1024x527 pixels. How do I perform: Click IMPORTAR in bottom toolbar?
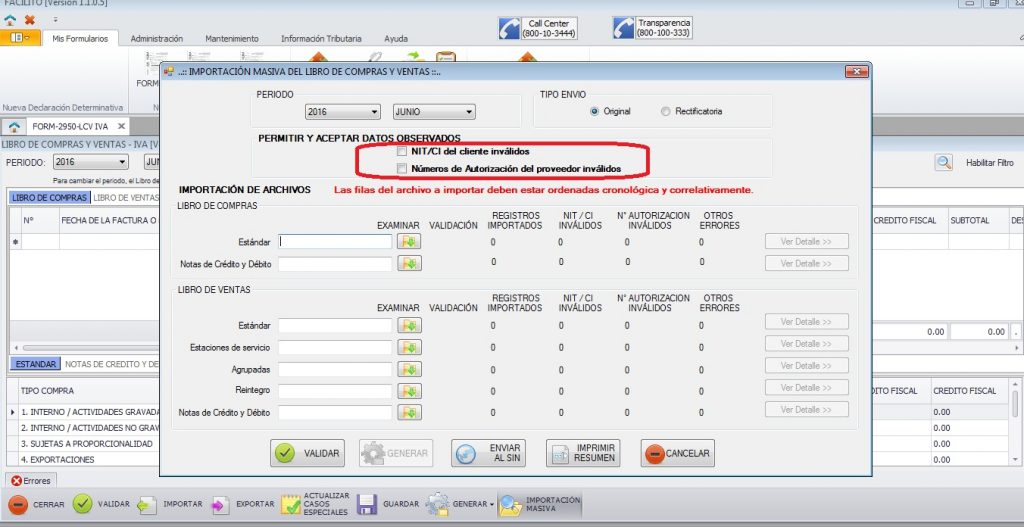coord(170,505)
